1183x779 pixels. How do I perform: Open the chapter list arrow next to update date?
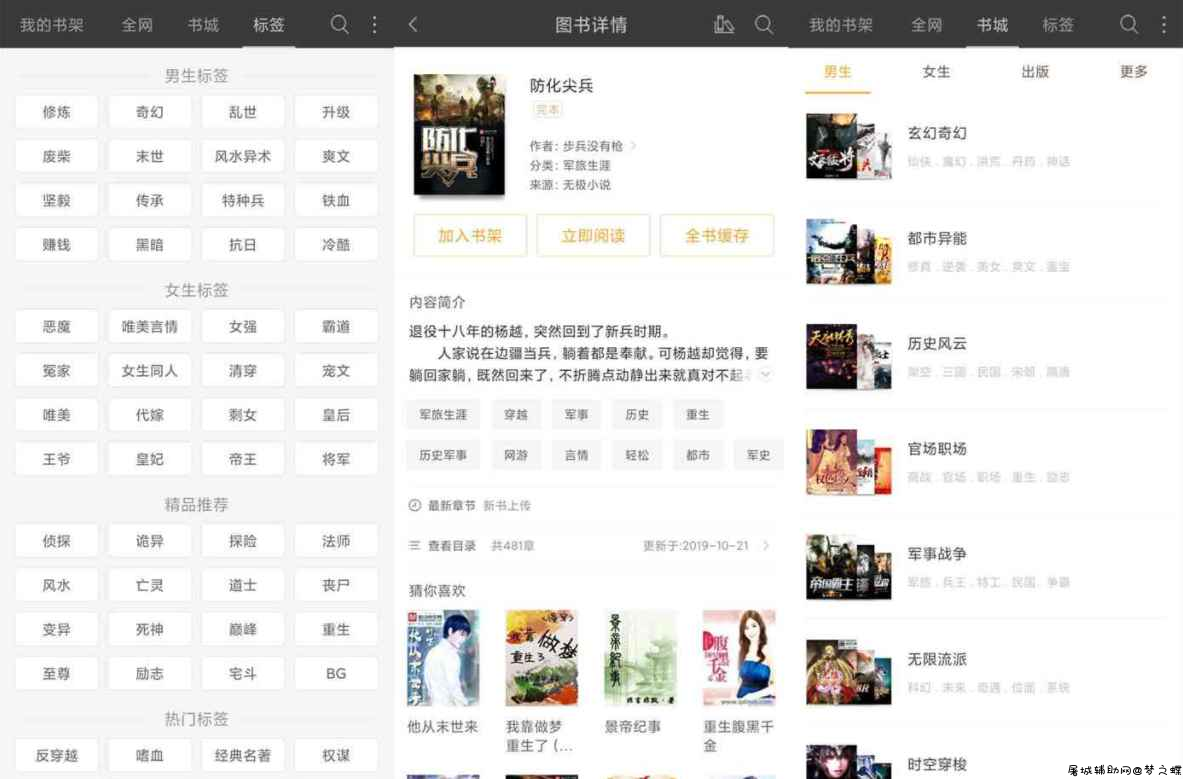coord(767,545)
